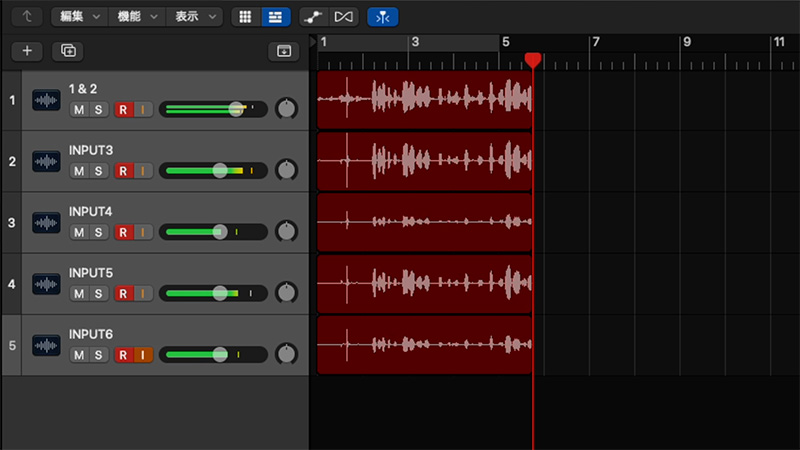Solo the INPUT5 track

98,294
